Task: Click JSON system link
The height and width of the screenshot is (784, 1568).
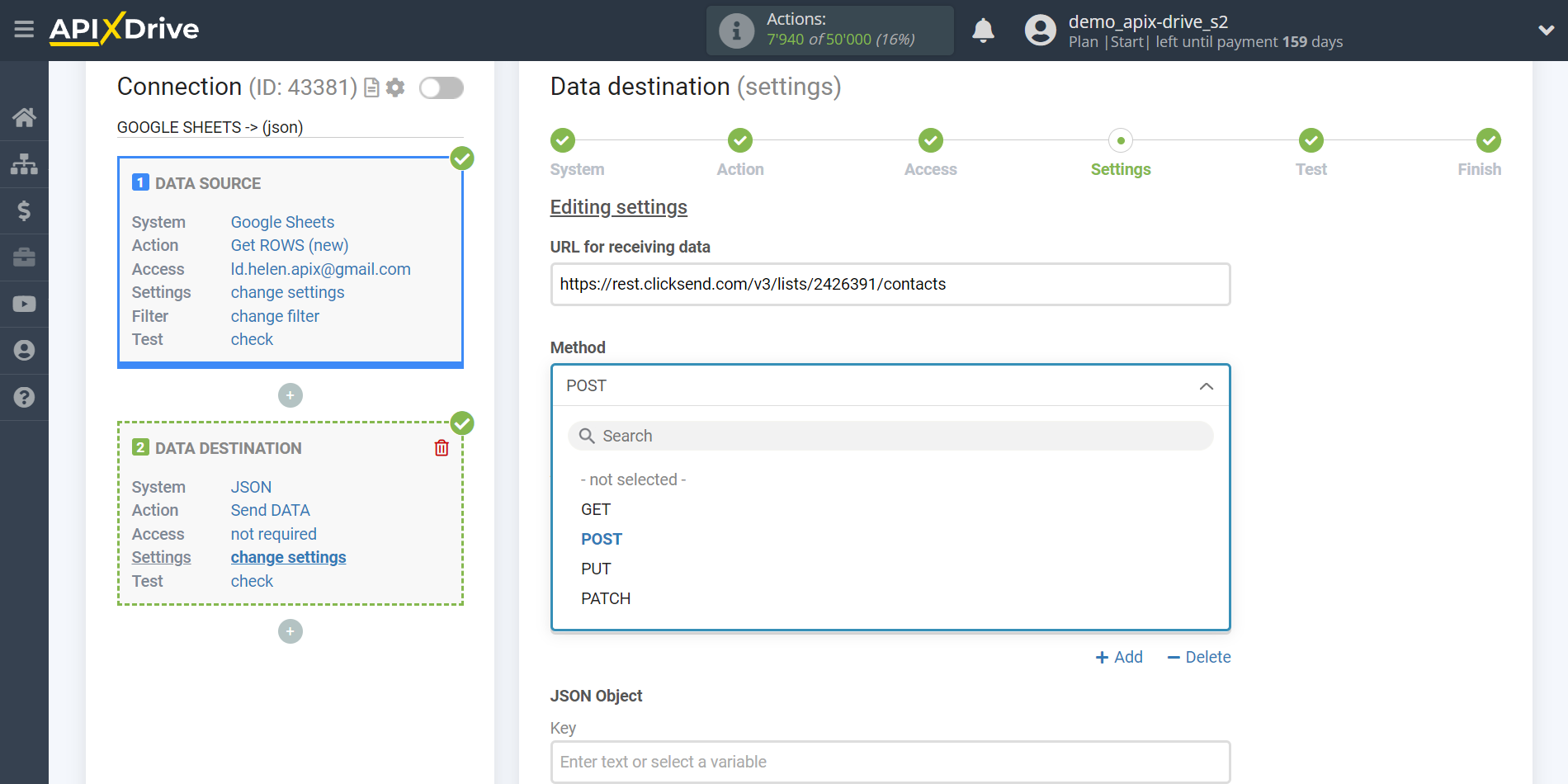Action: [251, 487]
